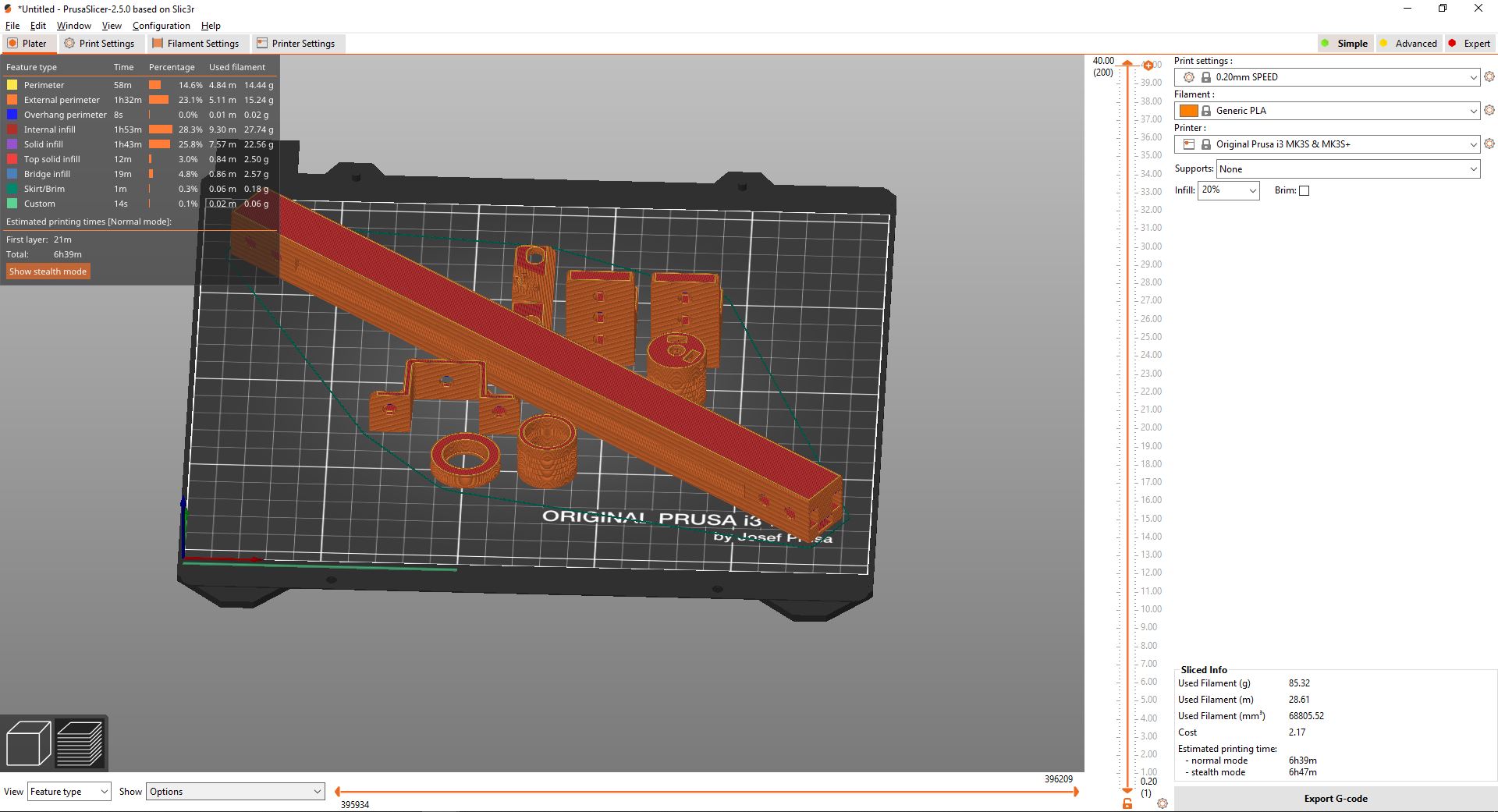The image size is (1498, 812).
Task: Click the Cost value 2.17
Action: click(x=1297, y=732)
